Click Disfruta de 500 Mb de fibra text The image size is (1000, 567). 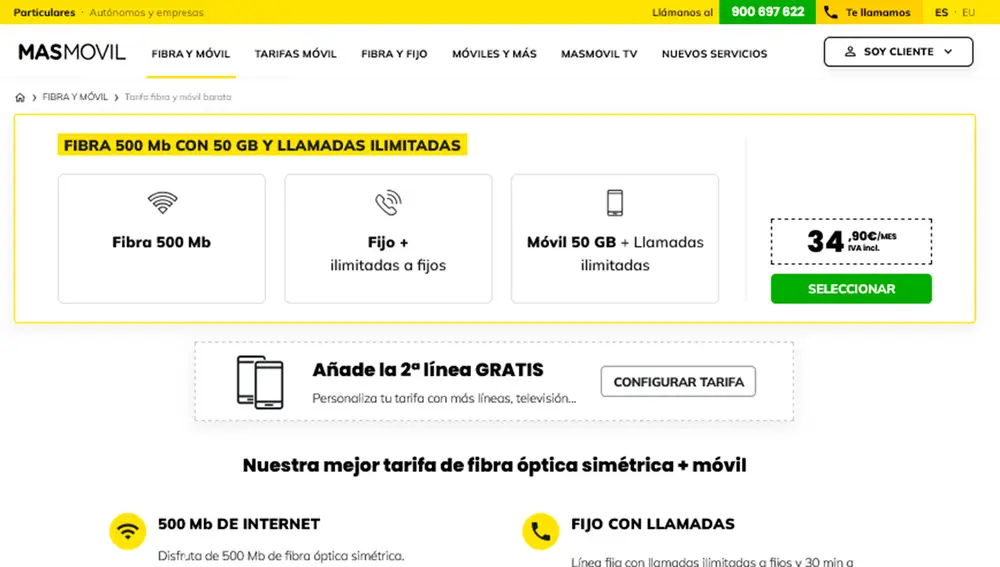click(281, 556)
